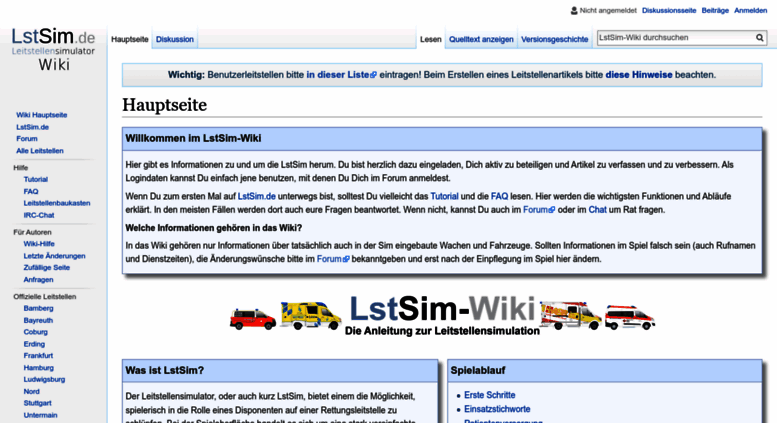Open the Erding Leitstelle link
This screenshot has width=777, height=423.
tap(34, 344)
